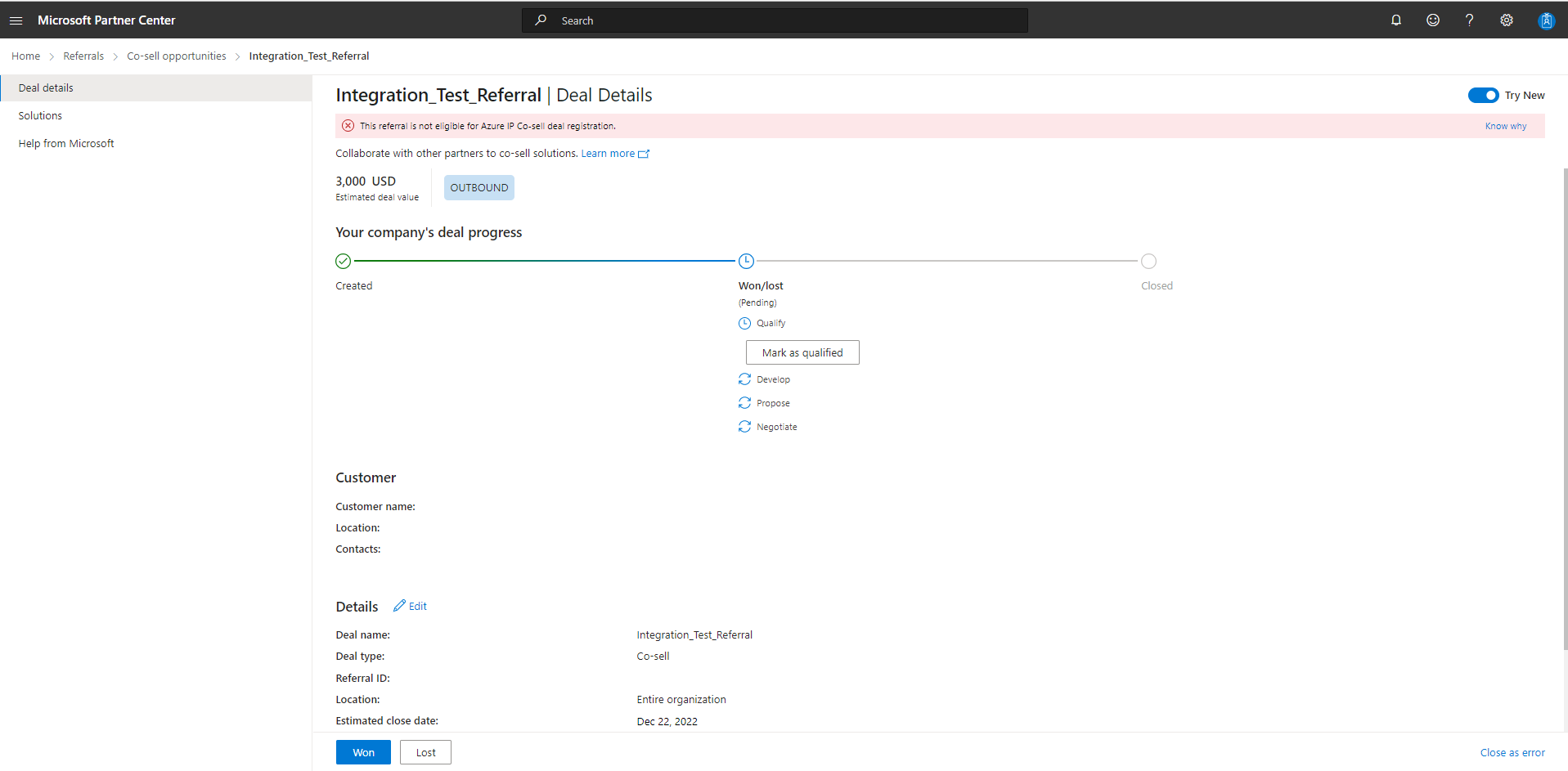1568x771 pixels.
Task: Go to Referrals breadcrumb
Action: point(83,56)
